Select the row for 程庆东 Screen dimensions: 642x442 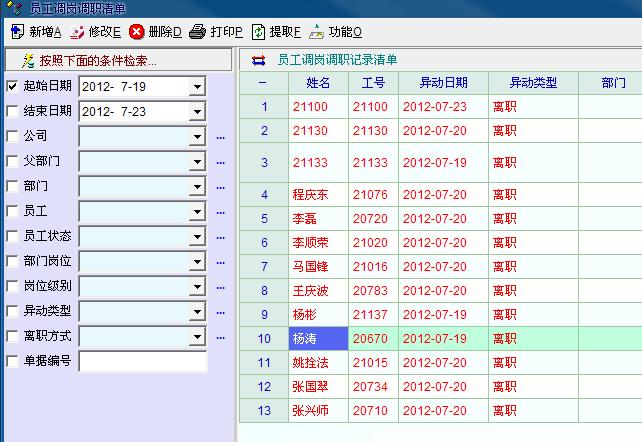click(309, 194)
